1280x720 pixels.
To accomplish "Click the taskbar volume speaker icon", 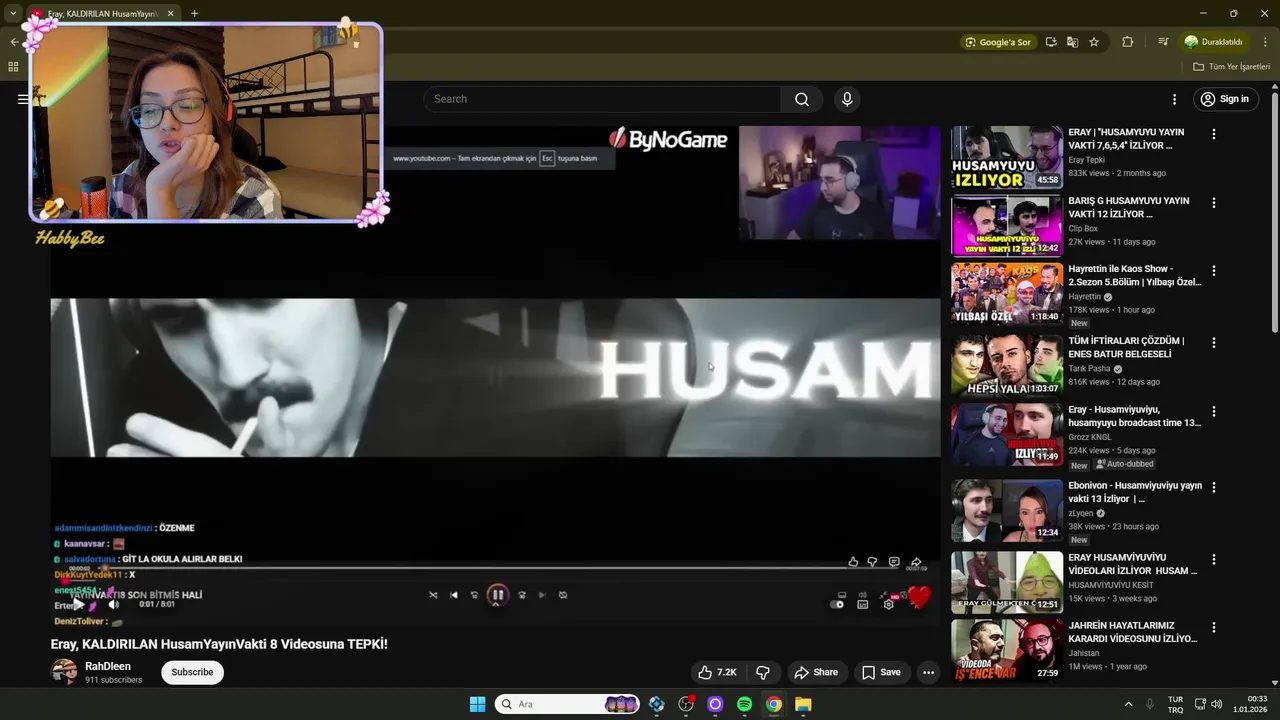I will (x=1217, y=704).
